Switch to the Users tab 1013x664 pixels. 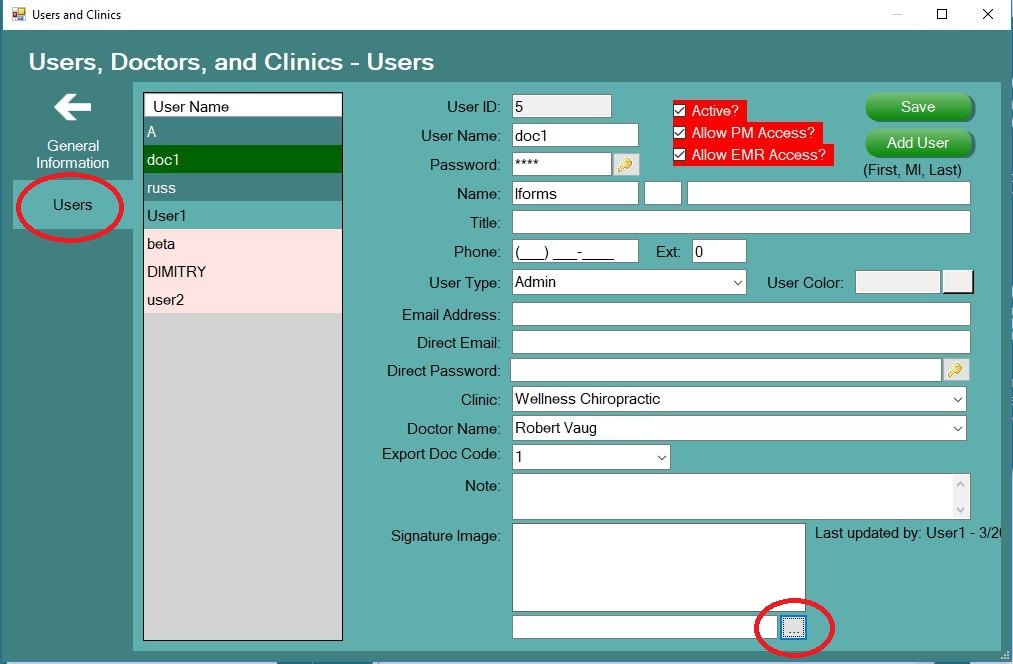point(71,205)
